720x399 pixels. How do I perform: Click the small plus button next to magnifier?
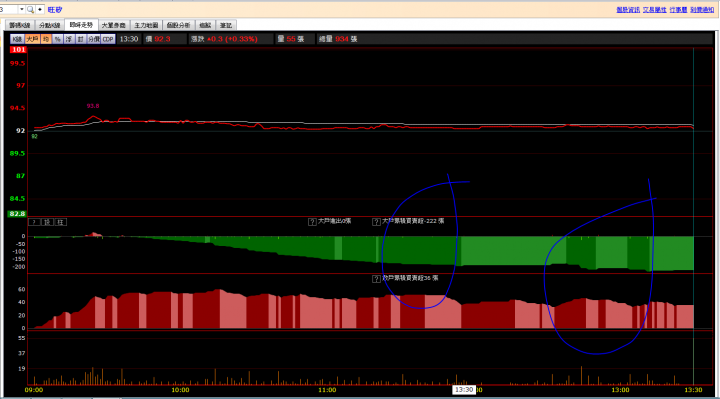click(x=40, y=9)
